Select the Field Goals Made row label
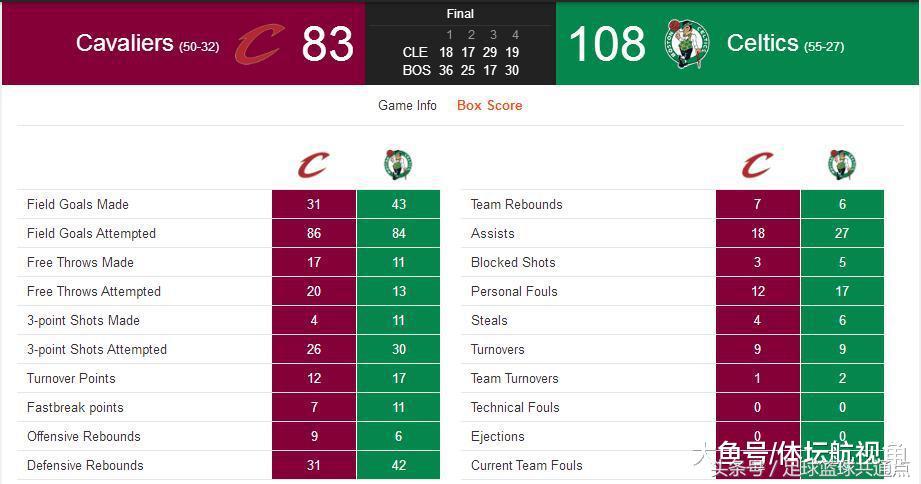This screenshot has width=921, height=484. (x=78, y=204)
